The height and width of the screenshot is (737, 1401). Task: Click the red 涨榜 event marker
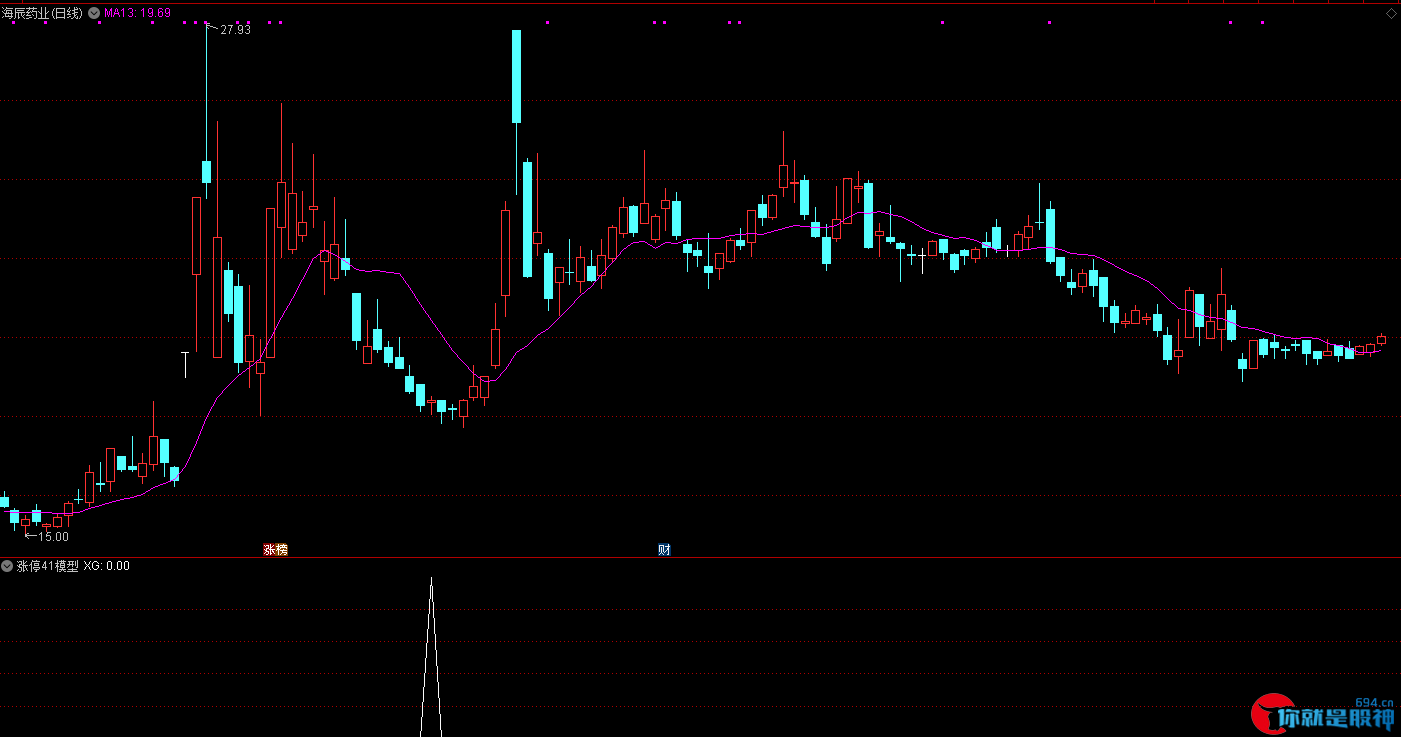pos(275,549)
